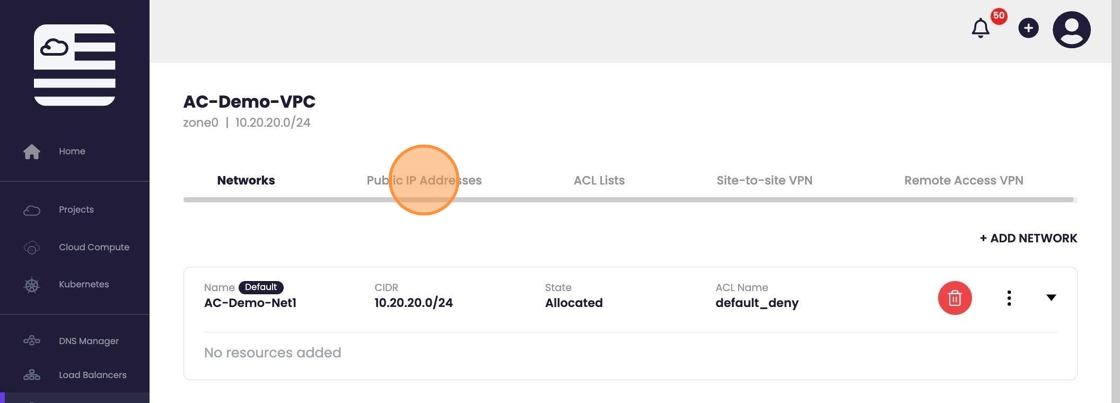The width and height of the screenshot is (1120, 403).
Task: Go to the Remote Access VPN tab
Action: click(963, 181)
